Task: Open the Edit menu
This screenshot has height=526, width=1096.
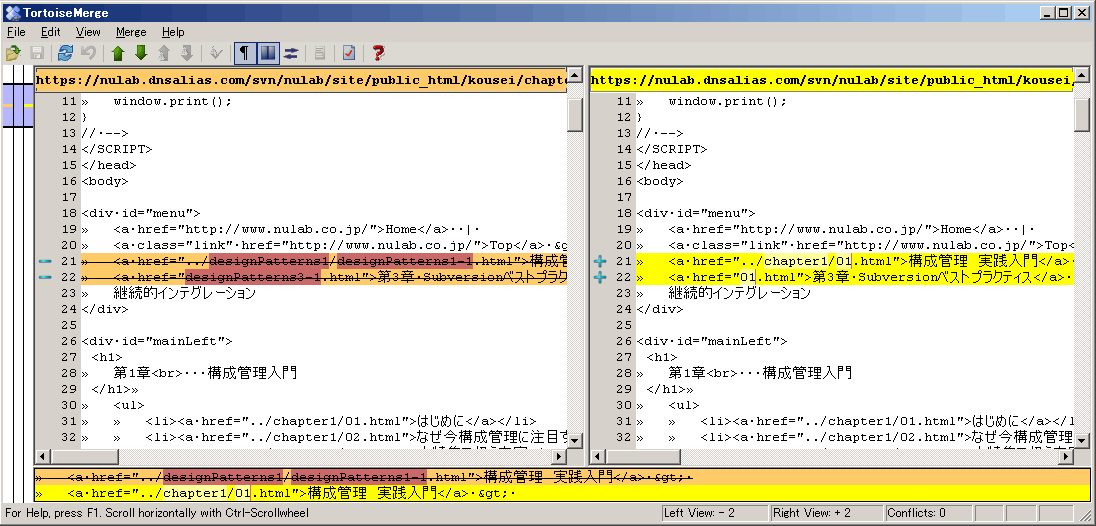Action: pyautogui.click(x=51, y=32)
